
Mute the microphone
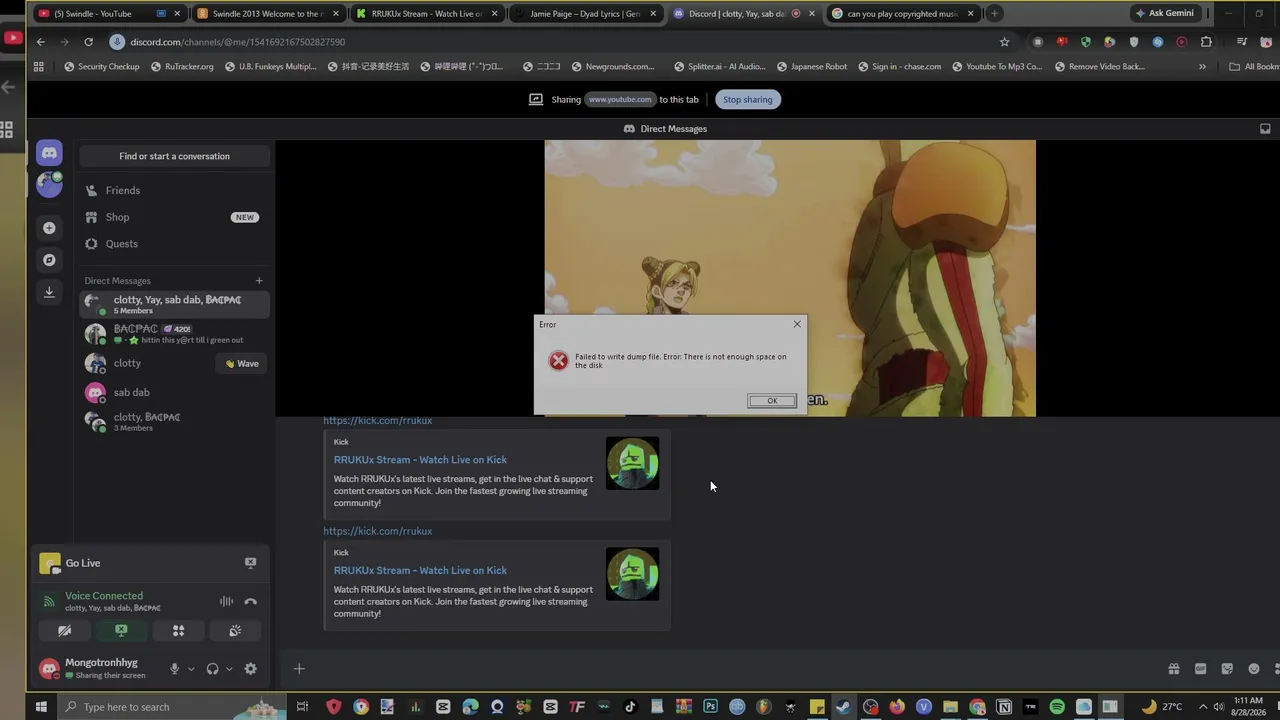click(x=174, y=669)
